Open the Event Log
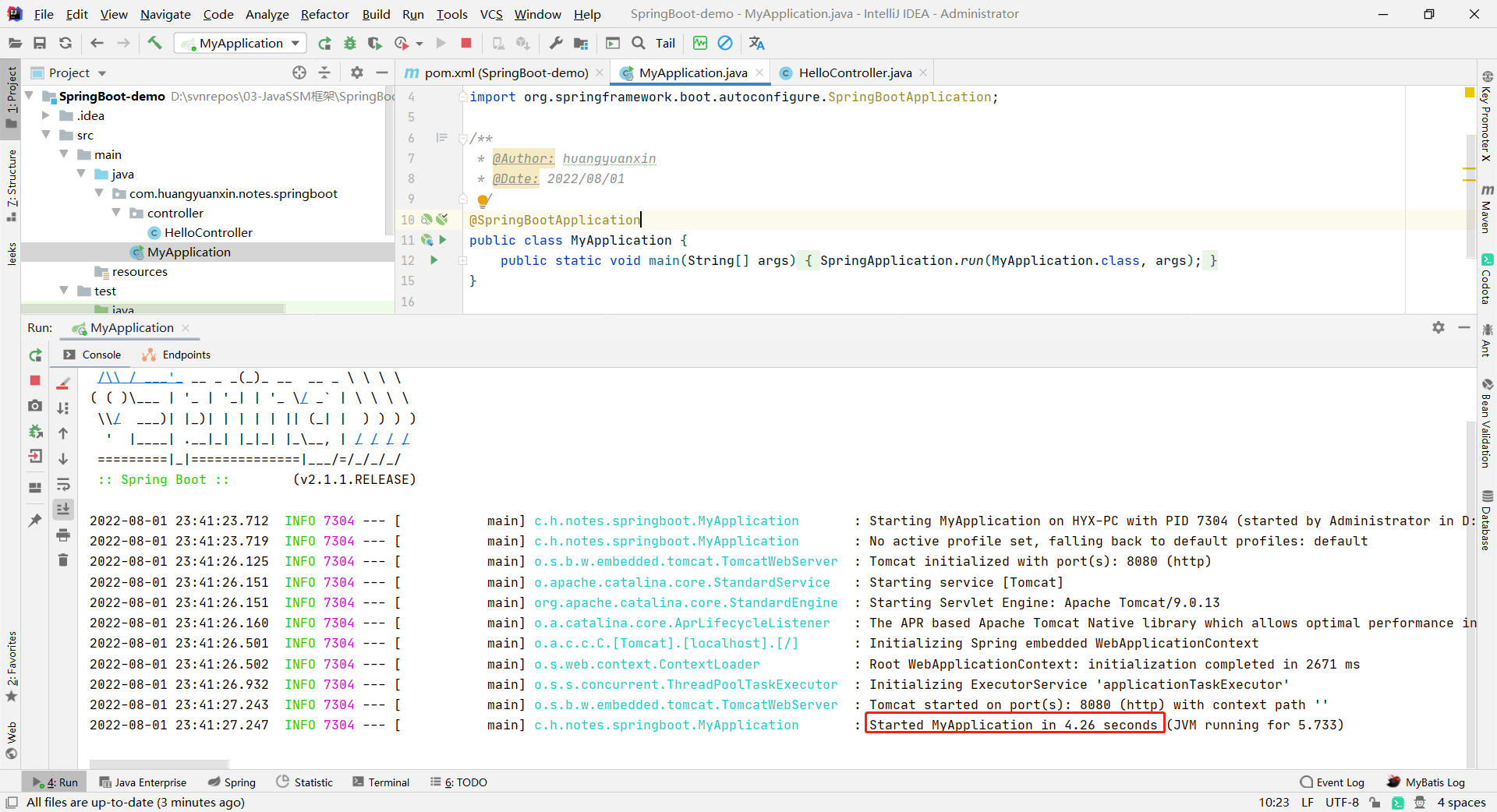The width and height of the screenshot is (1497, 812). tap(1332, 782)
